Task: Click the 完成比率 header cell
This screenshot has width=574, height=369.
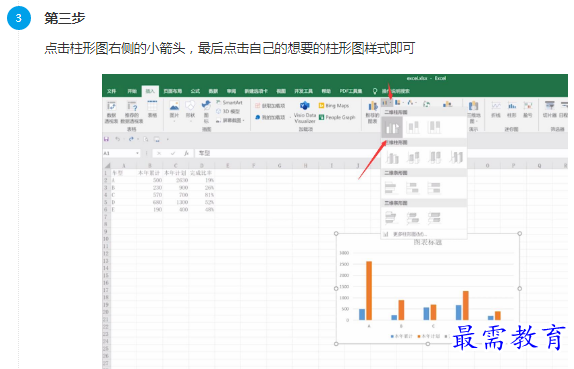Action: pos(202,173)
